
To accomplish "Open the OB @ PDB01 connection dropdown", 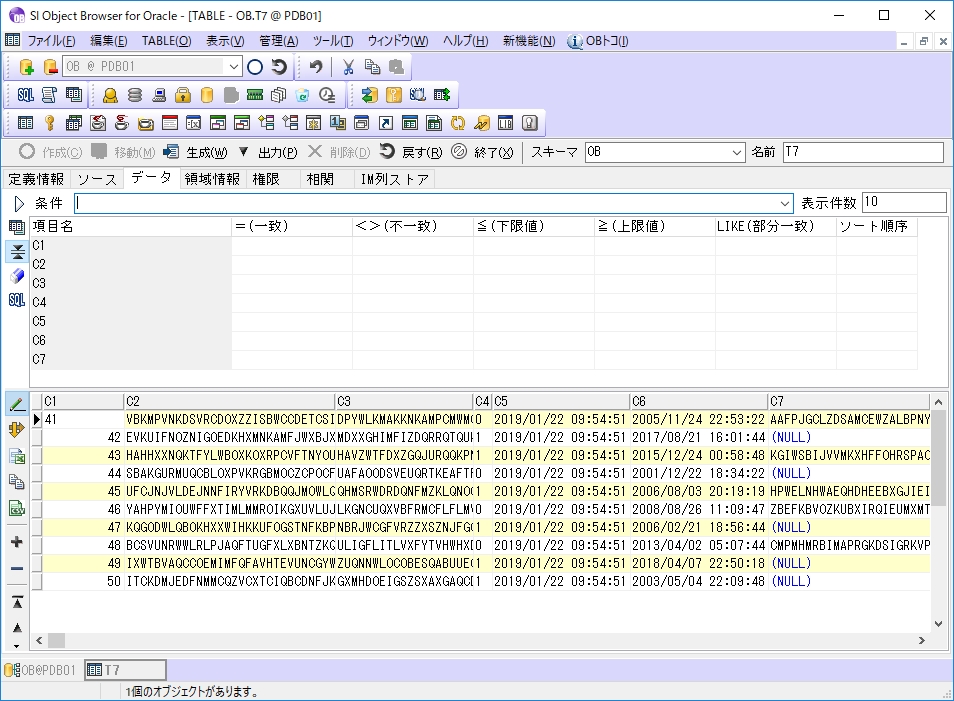I will pyautogui.click(x=235, y=67).
